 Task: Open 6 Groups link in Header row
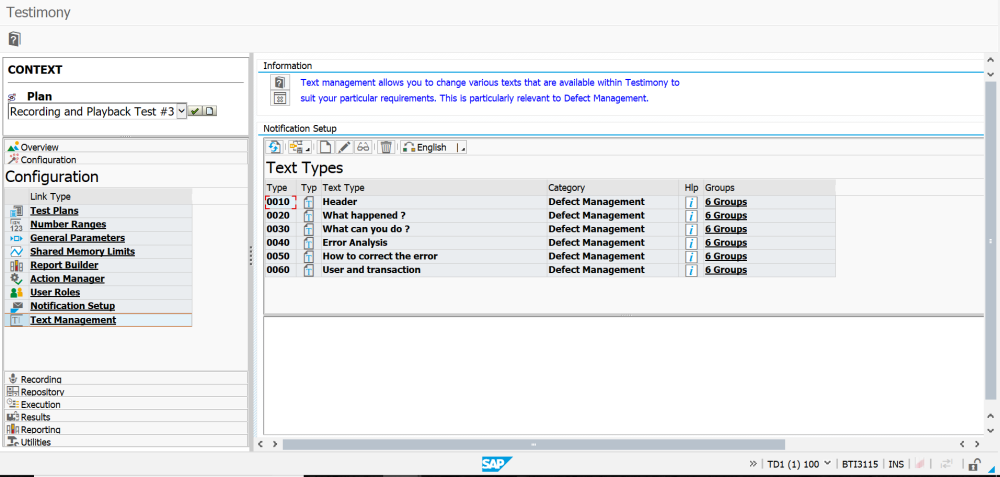[726, 202]
